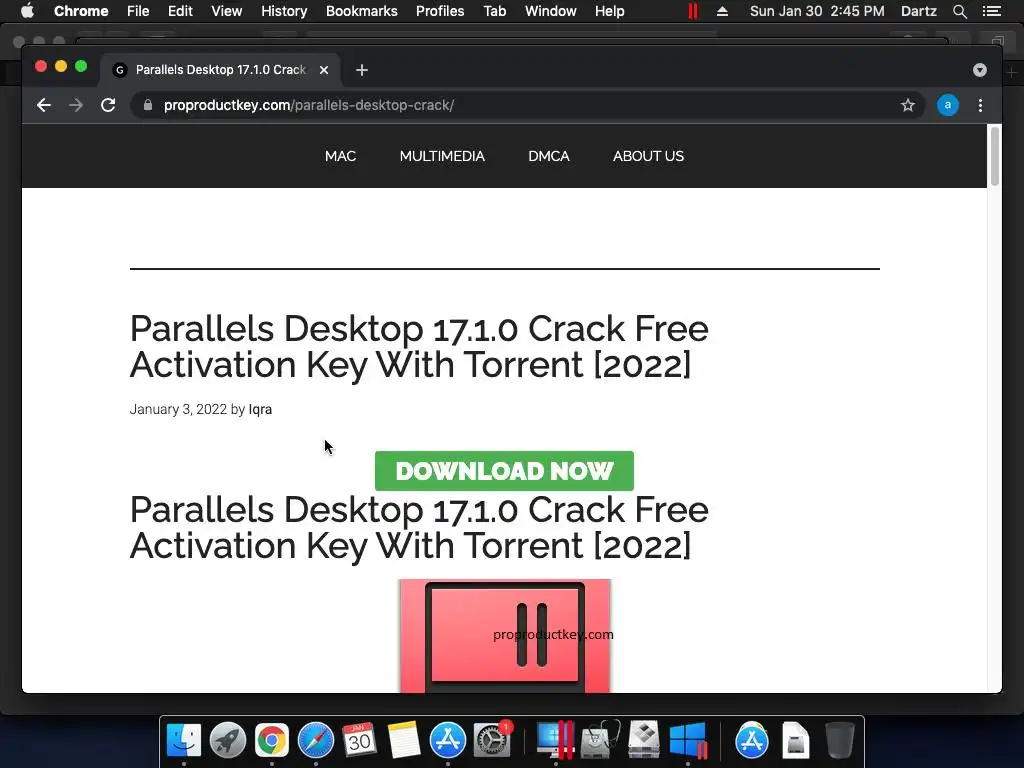
Task: Close the Parallels Desktop 17.1.0 Crack tab
Action: pyautogui.click(x=324, y=70)
